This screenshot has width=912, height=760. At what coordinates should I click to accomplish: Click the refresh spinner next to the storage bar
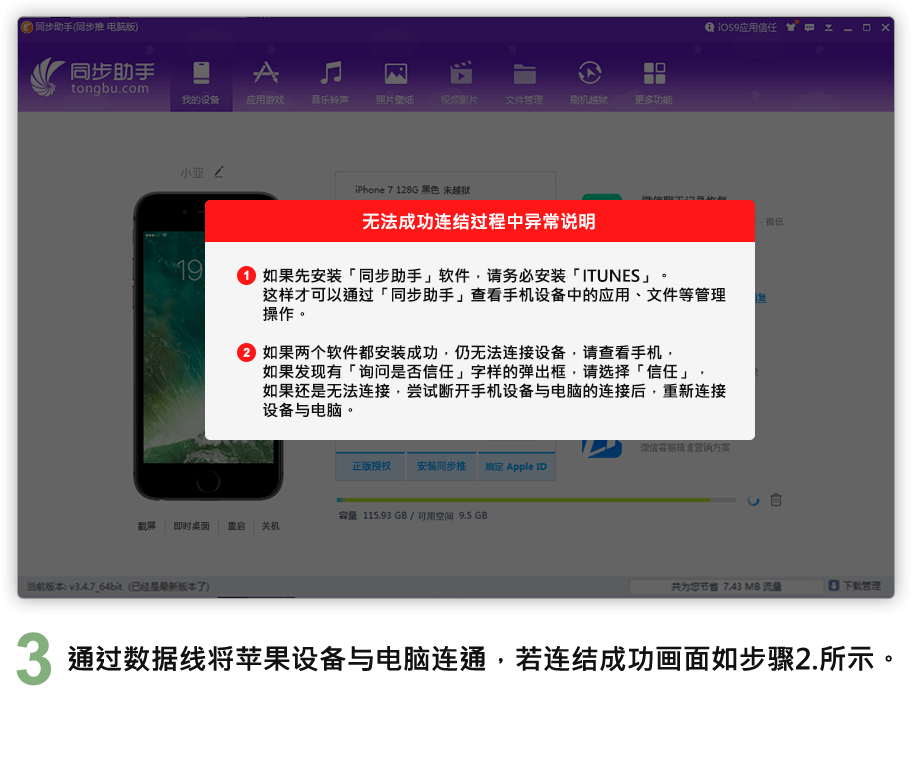[753, 500]
